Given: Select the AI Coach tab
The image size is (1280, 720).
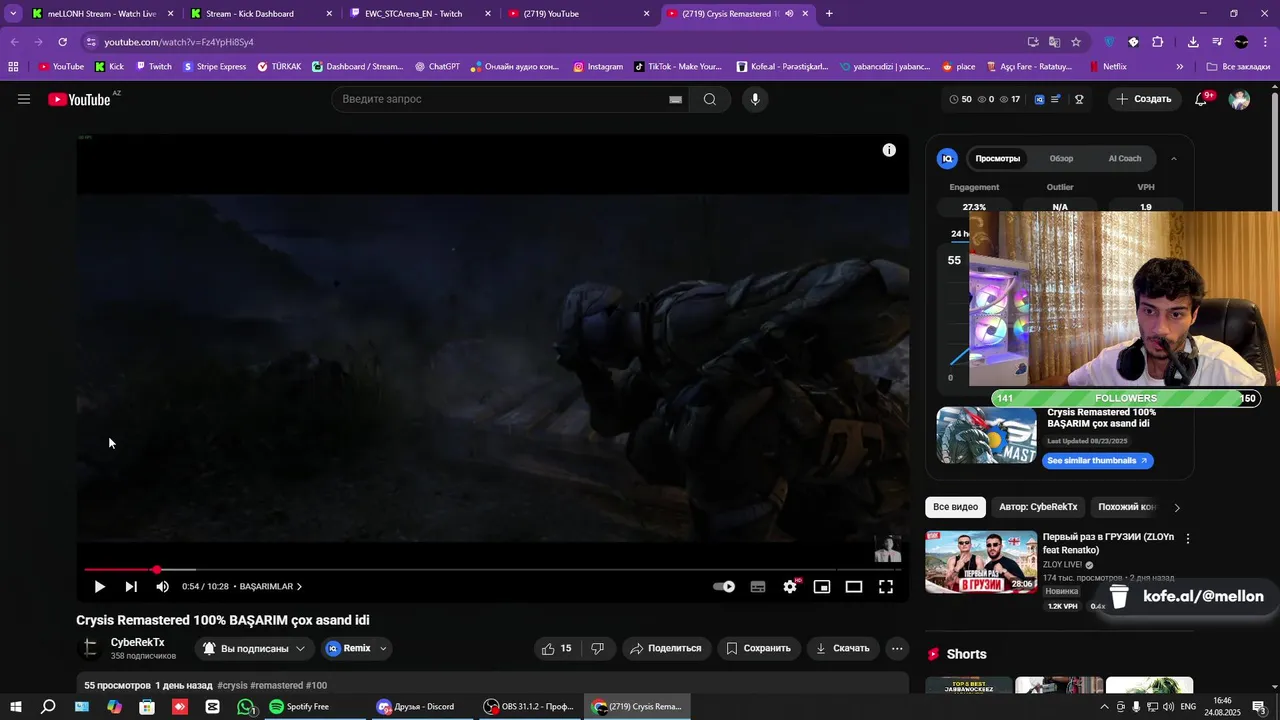Looking at the screenshot, I should pos(1124,158).
